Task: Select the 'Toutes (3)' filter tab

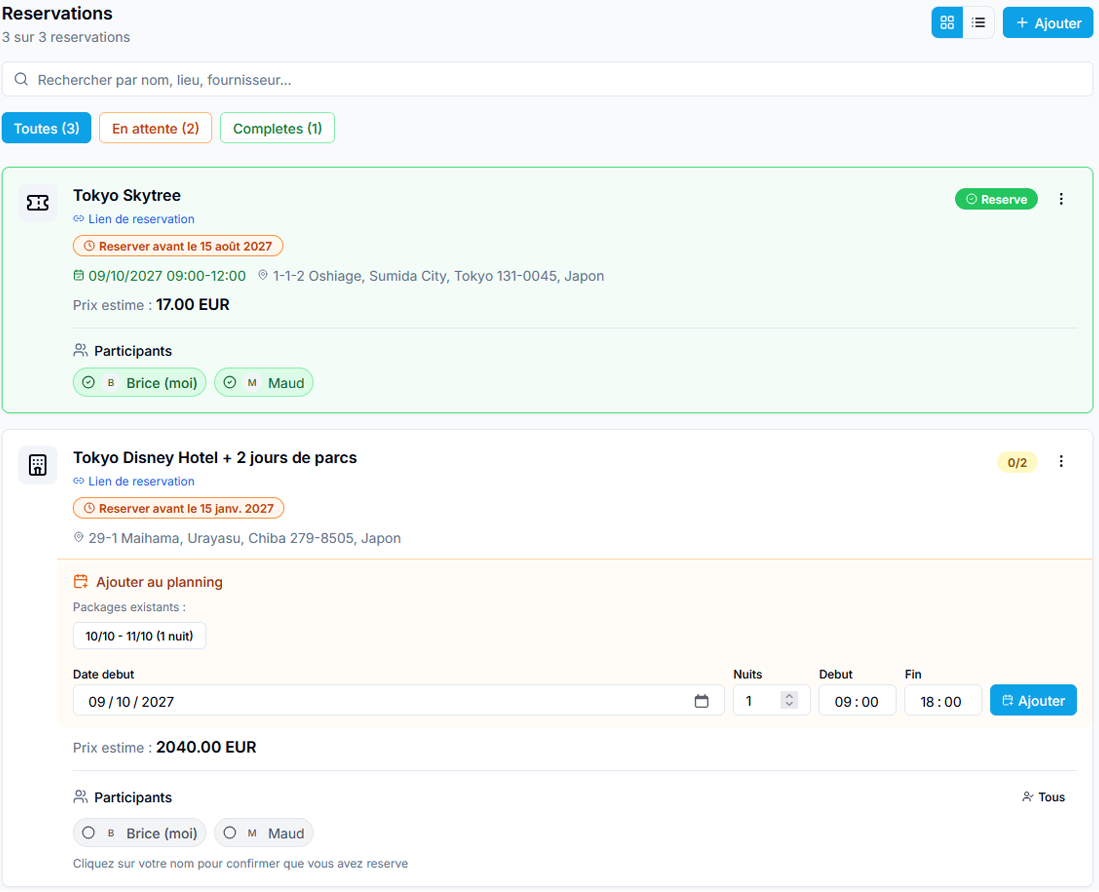Action: coord(46,128)
